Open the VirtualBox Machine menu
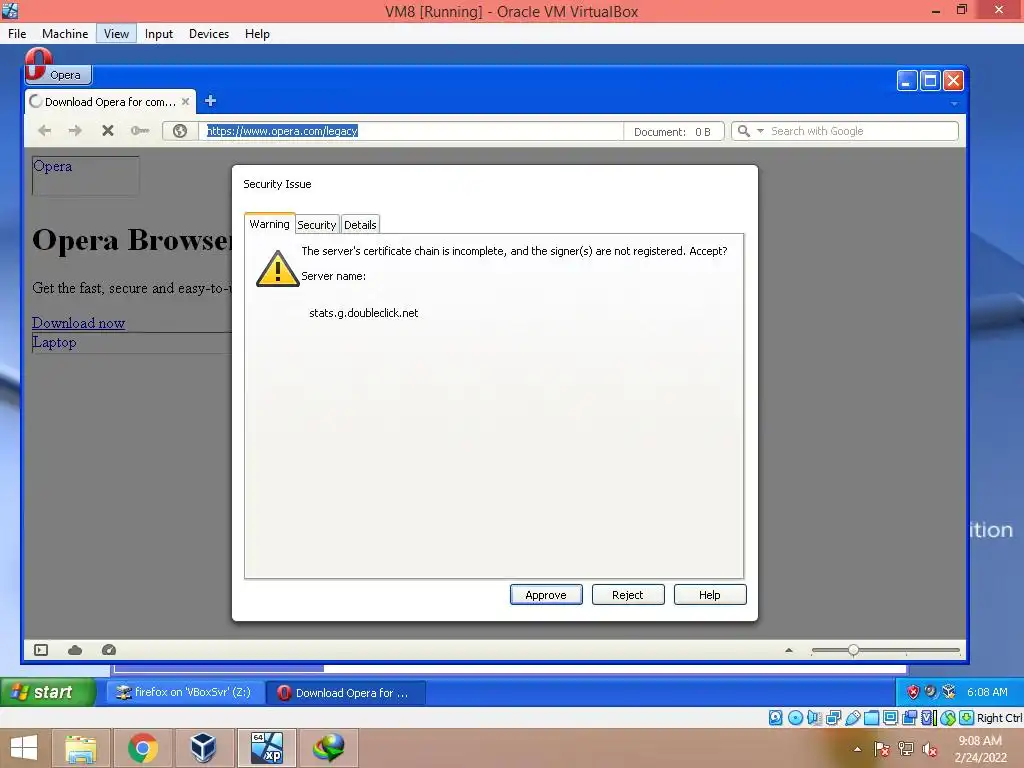This screenshot has height=768, width=1024. point(65,34)
